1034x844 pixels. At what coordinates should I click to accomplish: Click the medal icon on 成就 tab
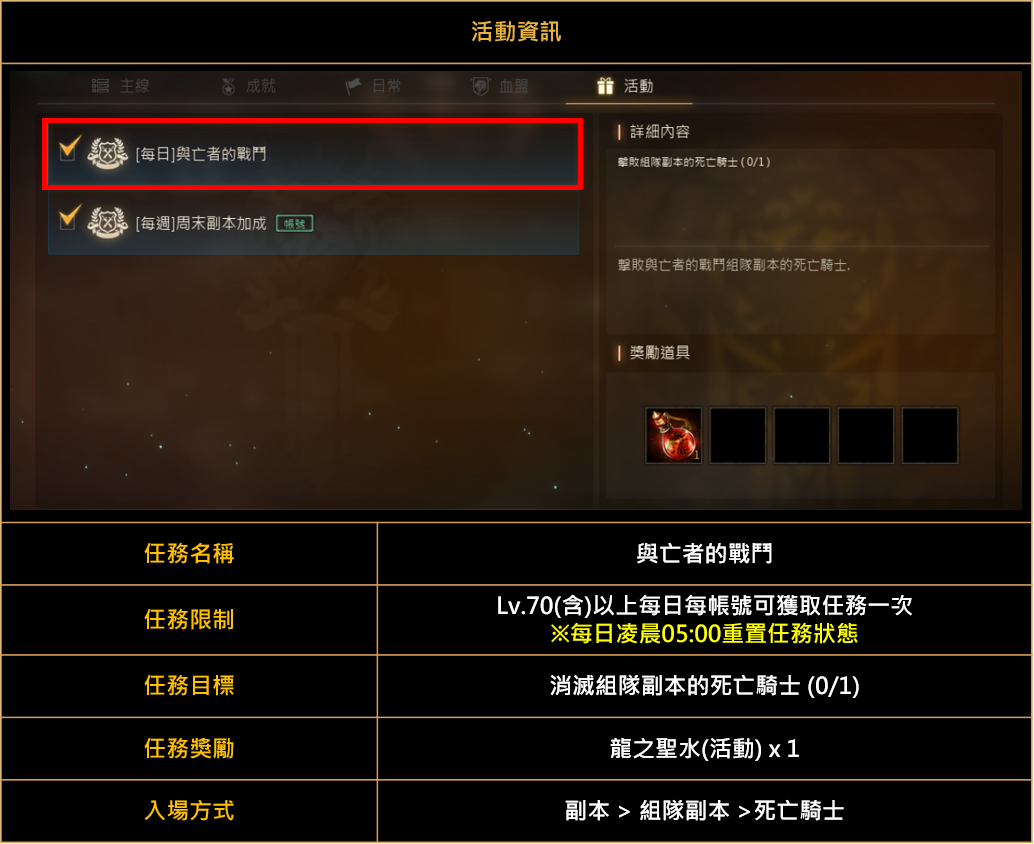228,86
